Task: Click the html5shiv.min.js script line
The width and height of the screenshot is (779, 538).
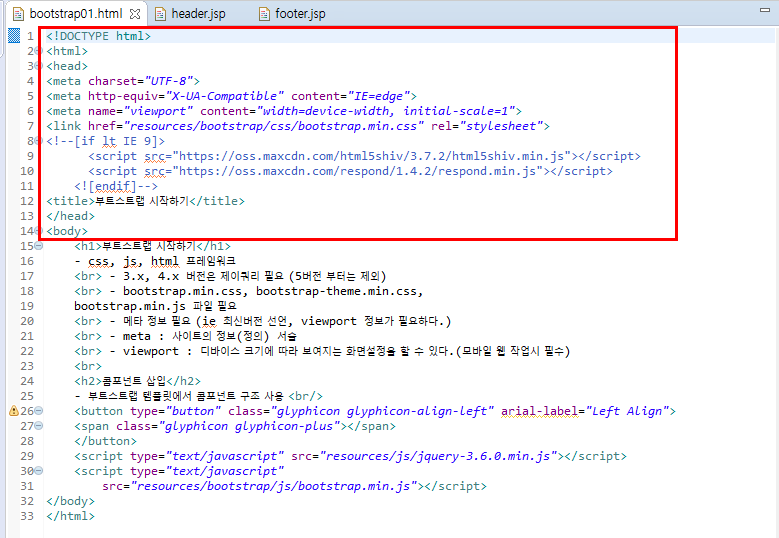Action: pyautogui.click(x=365, y=156)
